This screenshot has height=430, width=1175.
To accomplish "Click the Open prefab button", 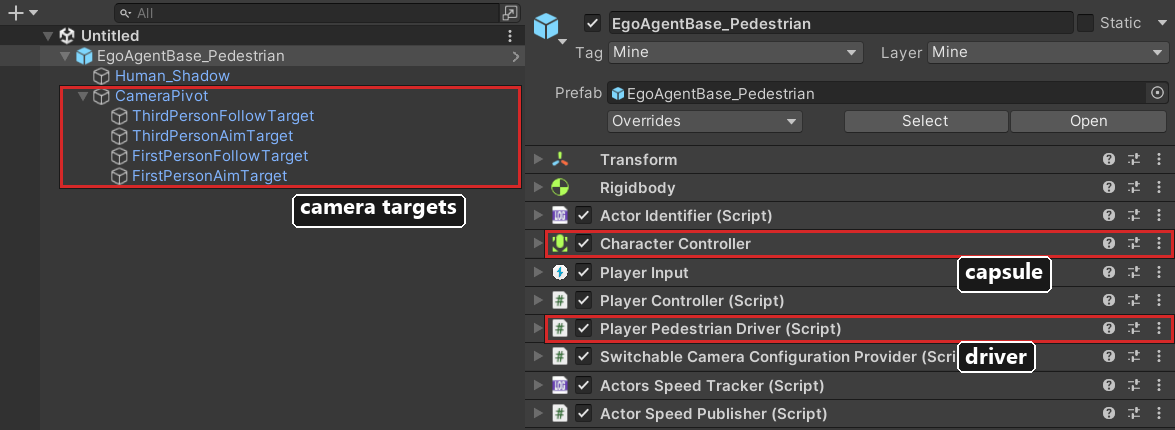I will [1088, 121].
